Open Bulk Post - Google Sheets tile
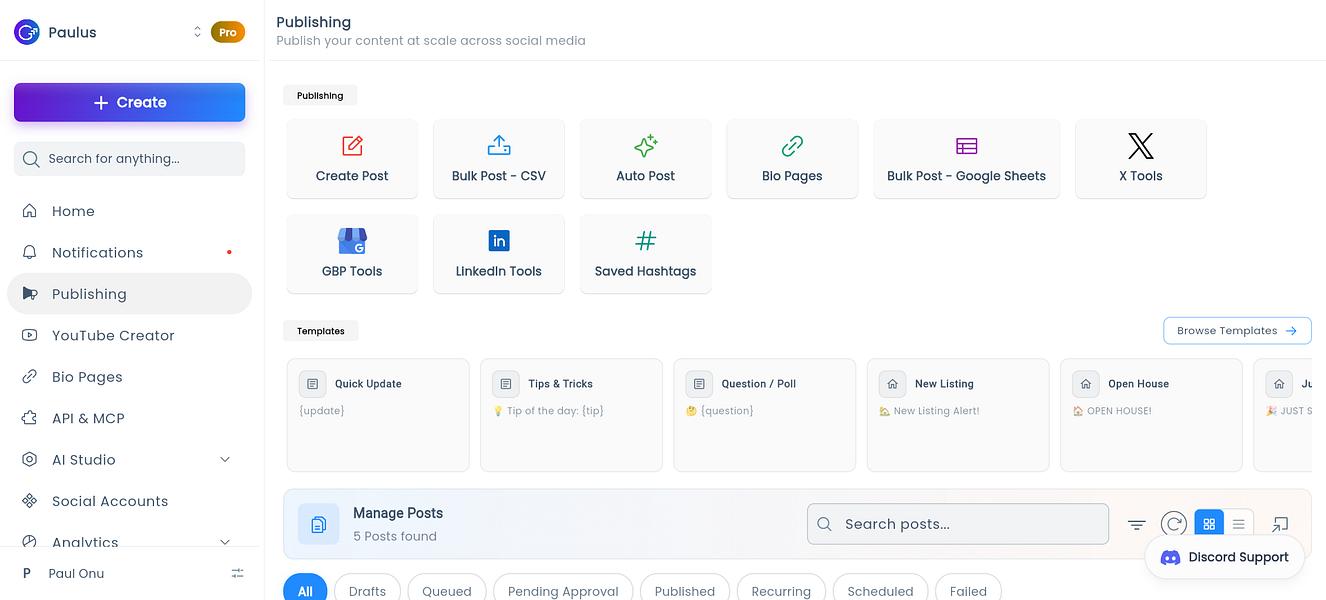 click(966, 159)
